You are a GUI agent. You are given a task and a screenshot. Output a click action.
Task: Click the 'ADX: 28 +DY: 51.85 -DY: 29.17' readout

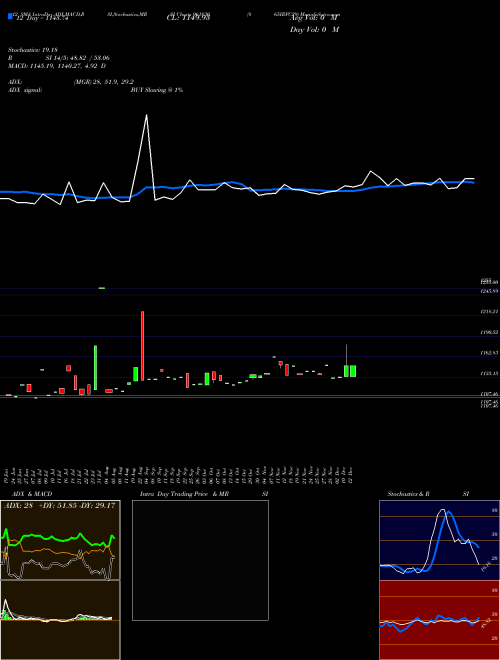[x=59, y=505]
